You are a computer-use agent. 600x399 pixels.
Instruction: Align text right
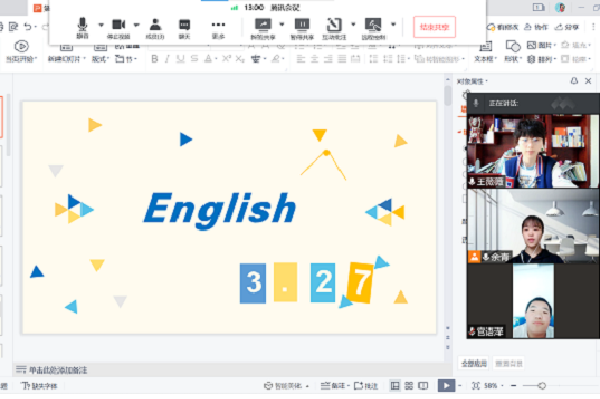[x=328, y=59]
